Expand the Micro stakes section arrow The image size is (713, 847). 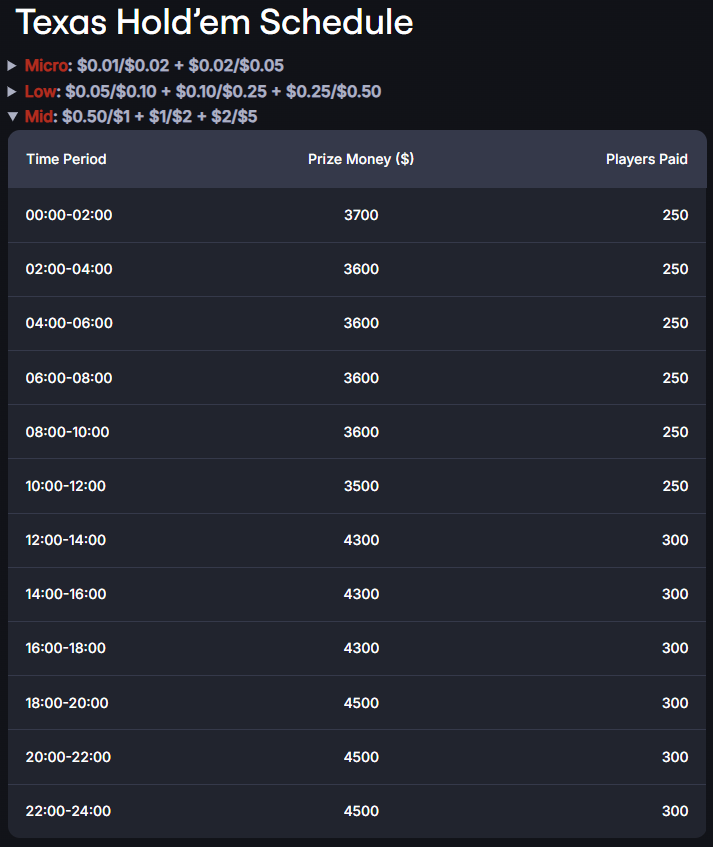[12, 66]
